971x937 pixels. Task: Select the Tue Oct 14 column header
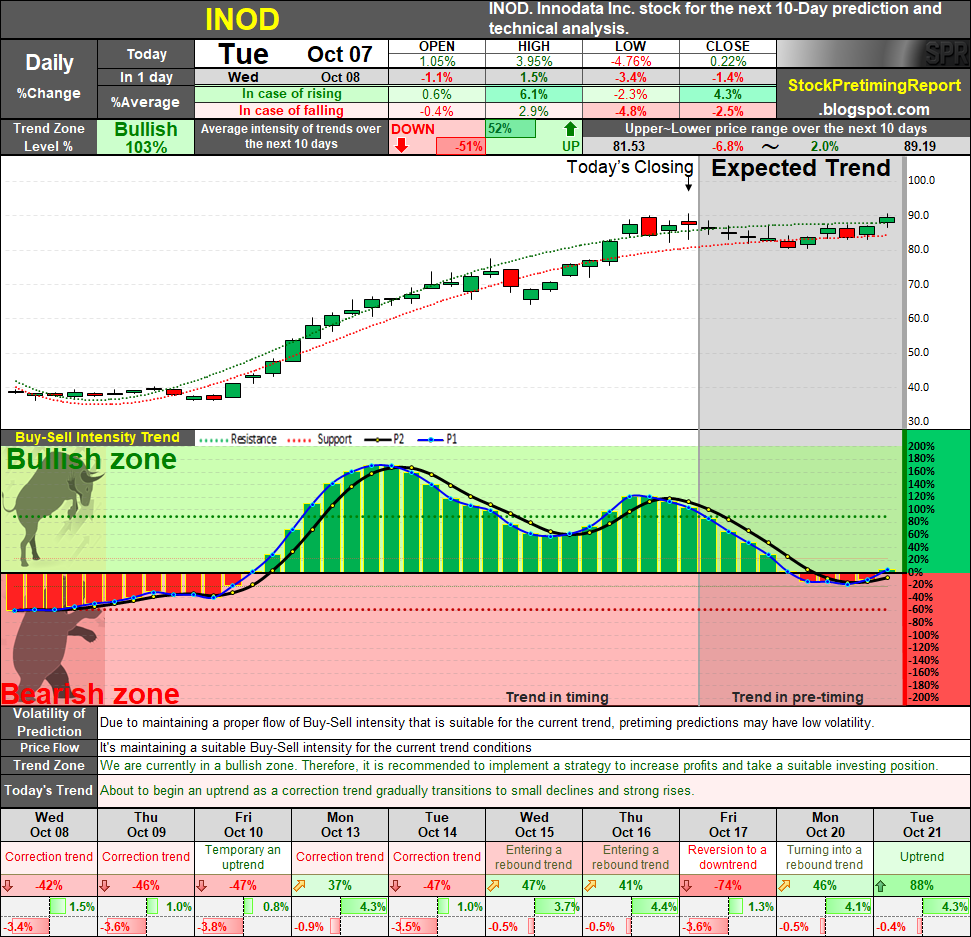tap(437, 825)
